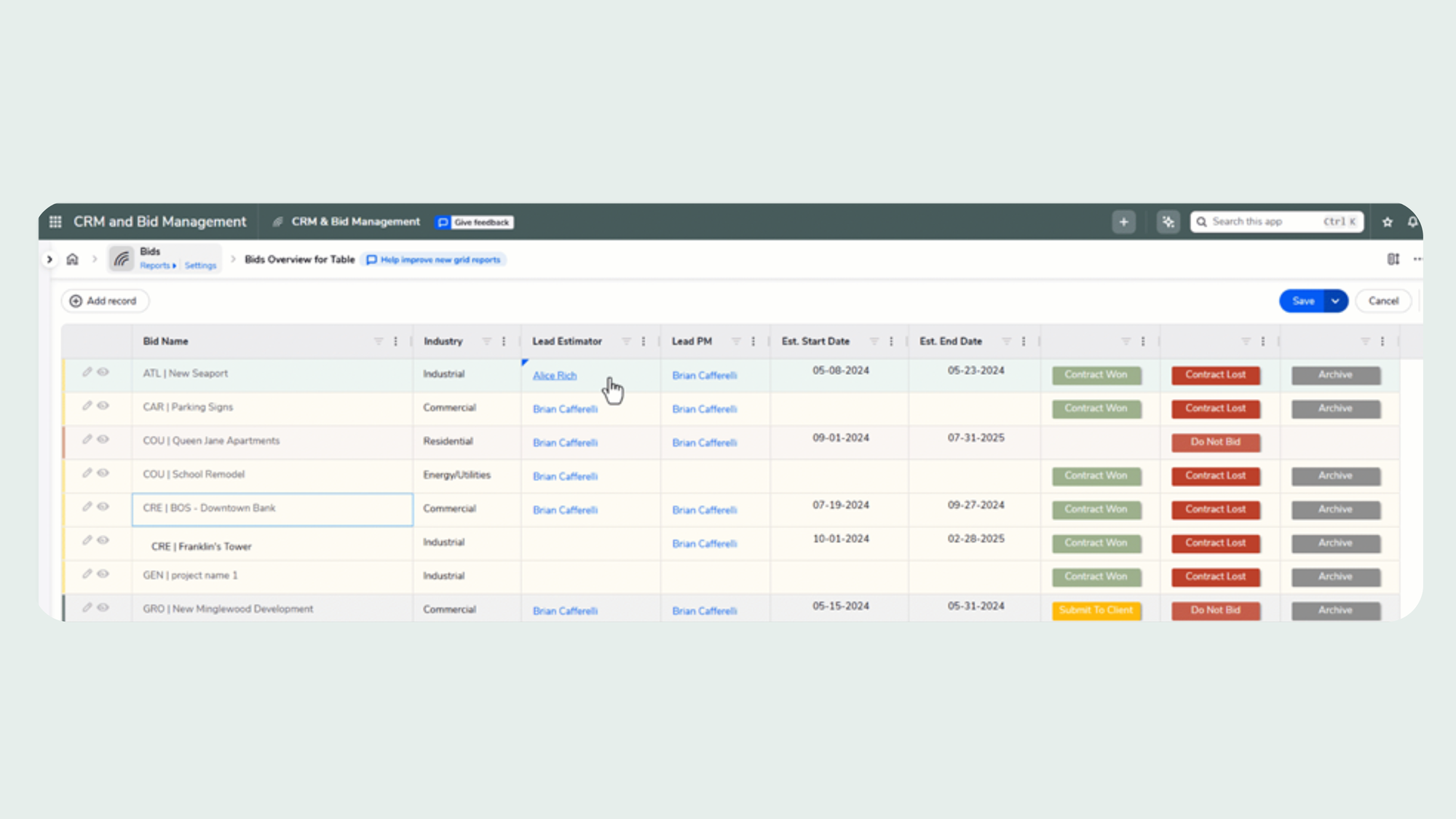Filter the Bid Name column
This screenshot has width=1456, height=819.
[378, 341]
